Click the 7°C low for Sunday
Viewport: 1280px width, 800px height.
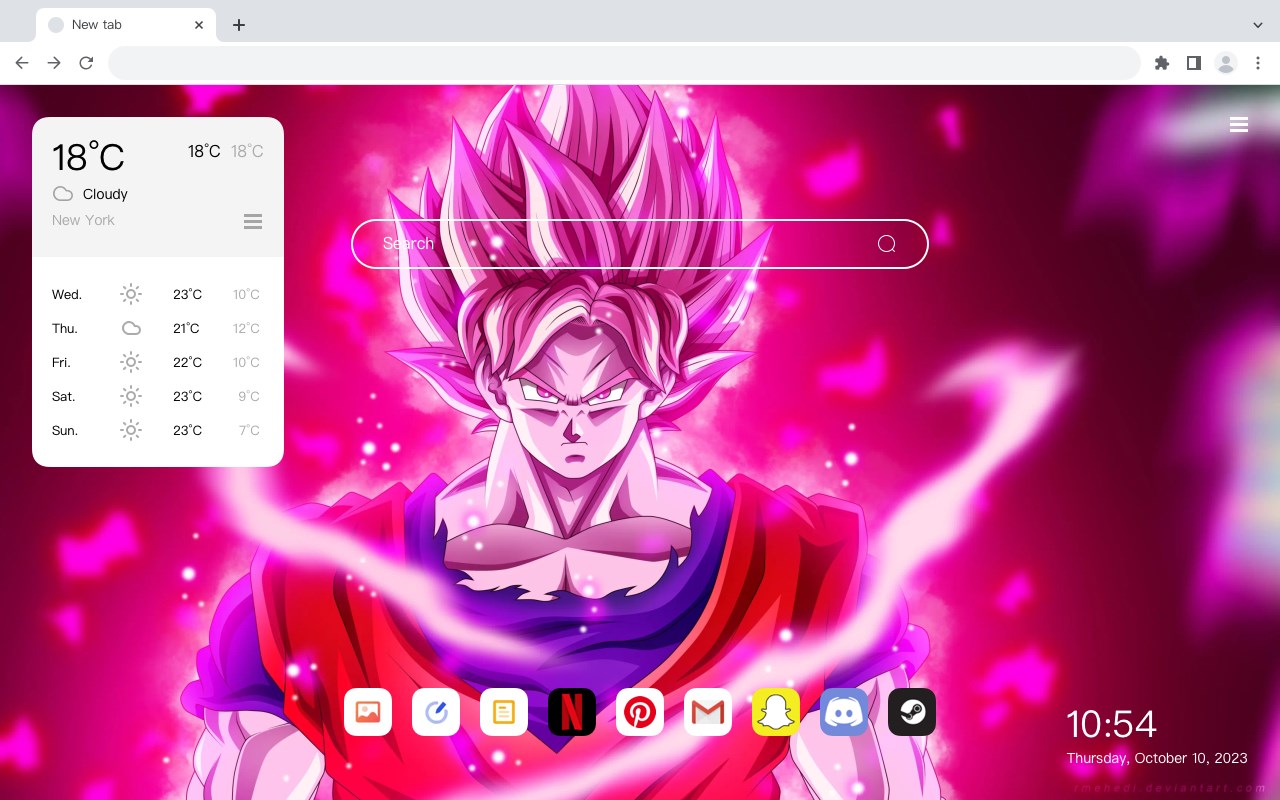point(249,430)
